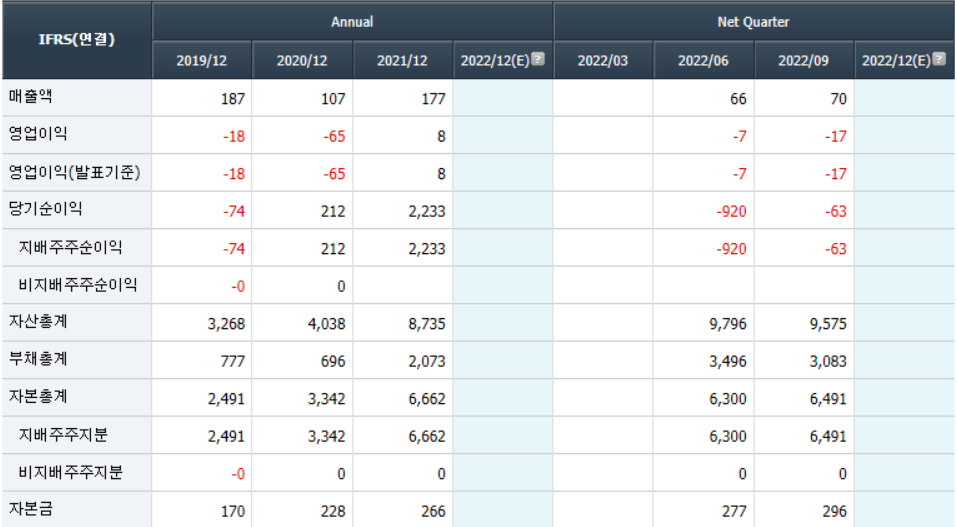The width and height of the screenshot is (957, 527).
Task: Click 매출액 value 107 for 2020/12
Action: click(x=333, y=99)
